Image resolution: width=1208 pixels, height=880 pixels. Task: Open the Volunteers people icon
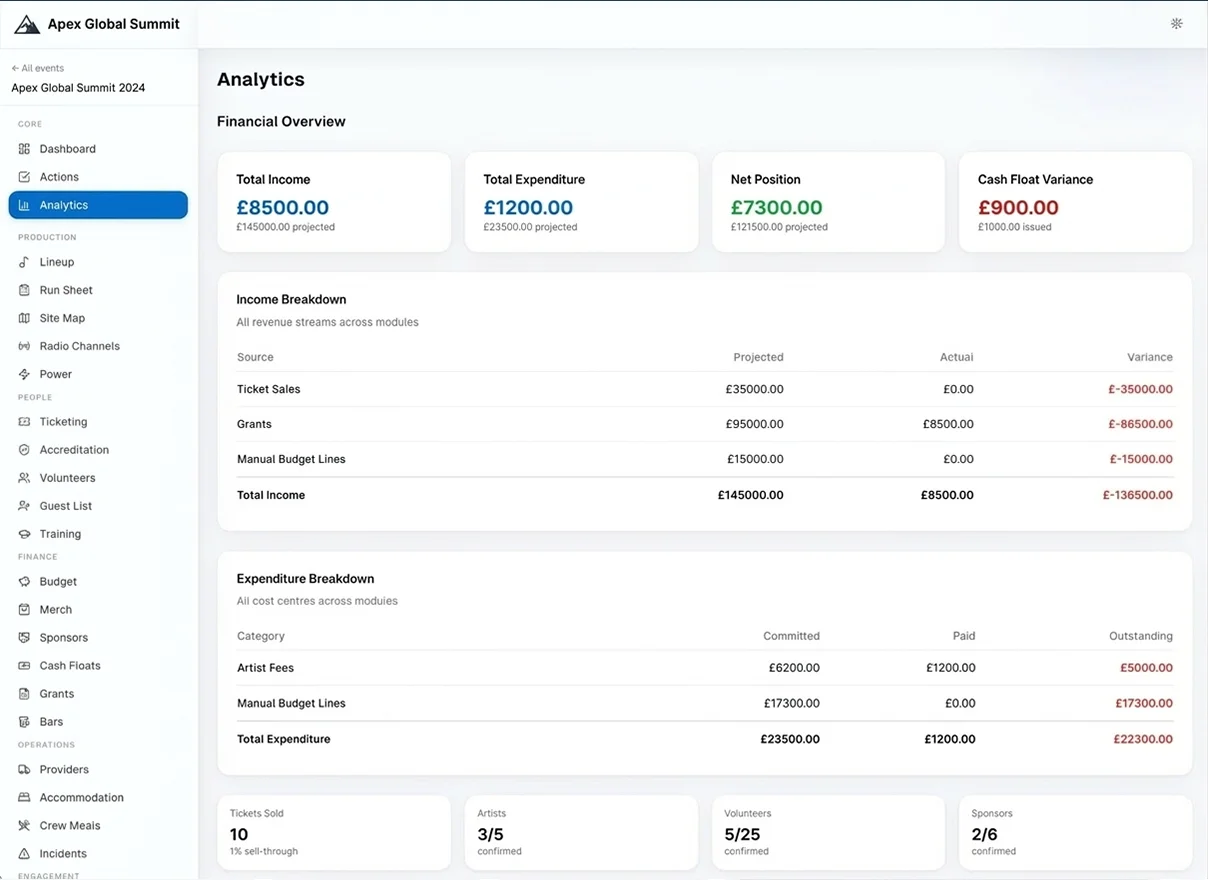point(22,477)
